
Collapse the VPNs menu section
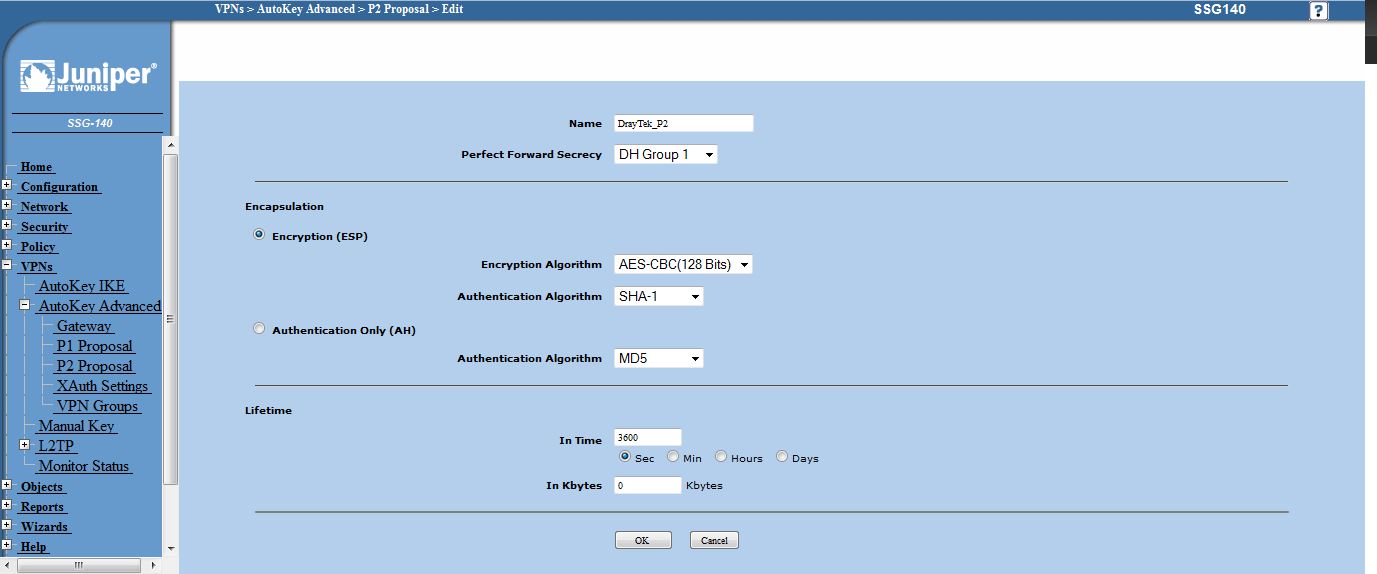7,266
